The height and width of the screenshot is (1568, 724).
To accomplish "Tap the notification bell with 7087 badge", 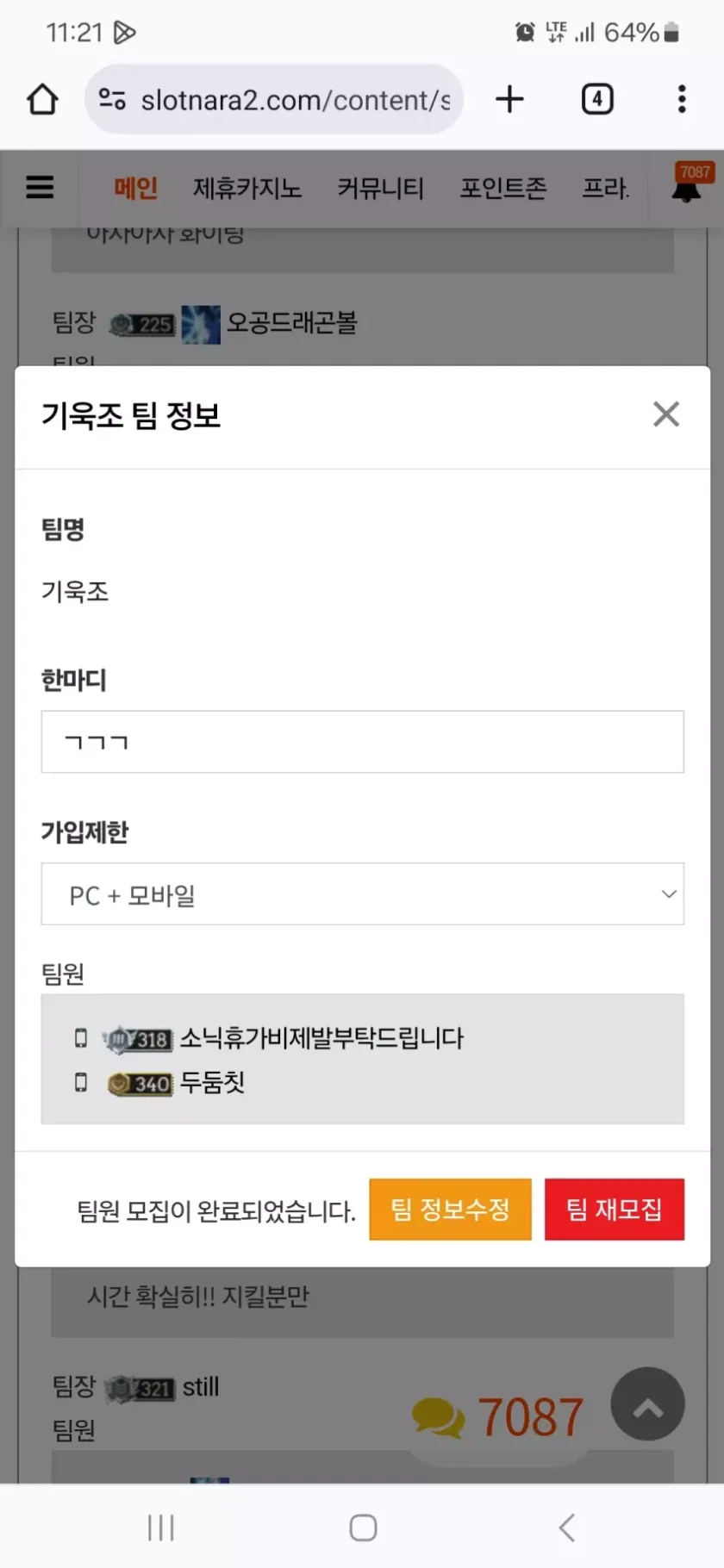I will point(687,185).
